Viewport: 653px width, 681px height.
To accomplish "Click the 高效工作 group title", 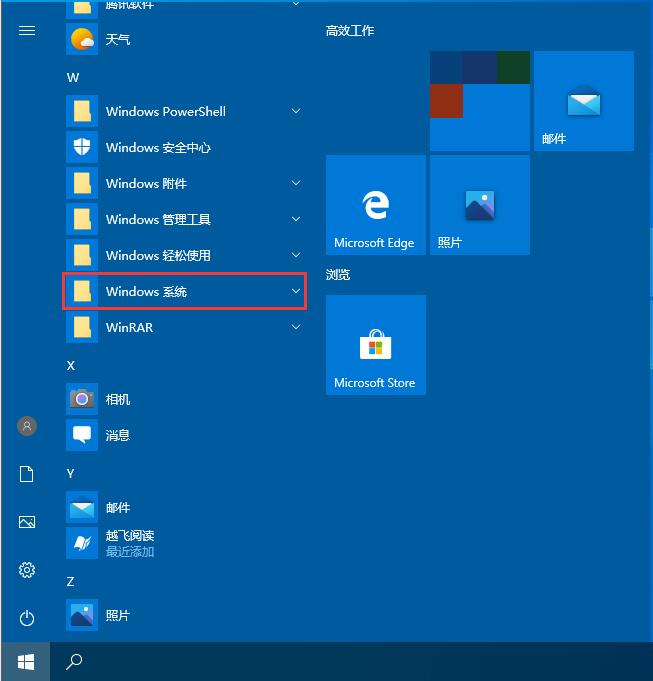I will click(350, 31).
